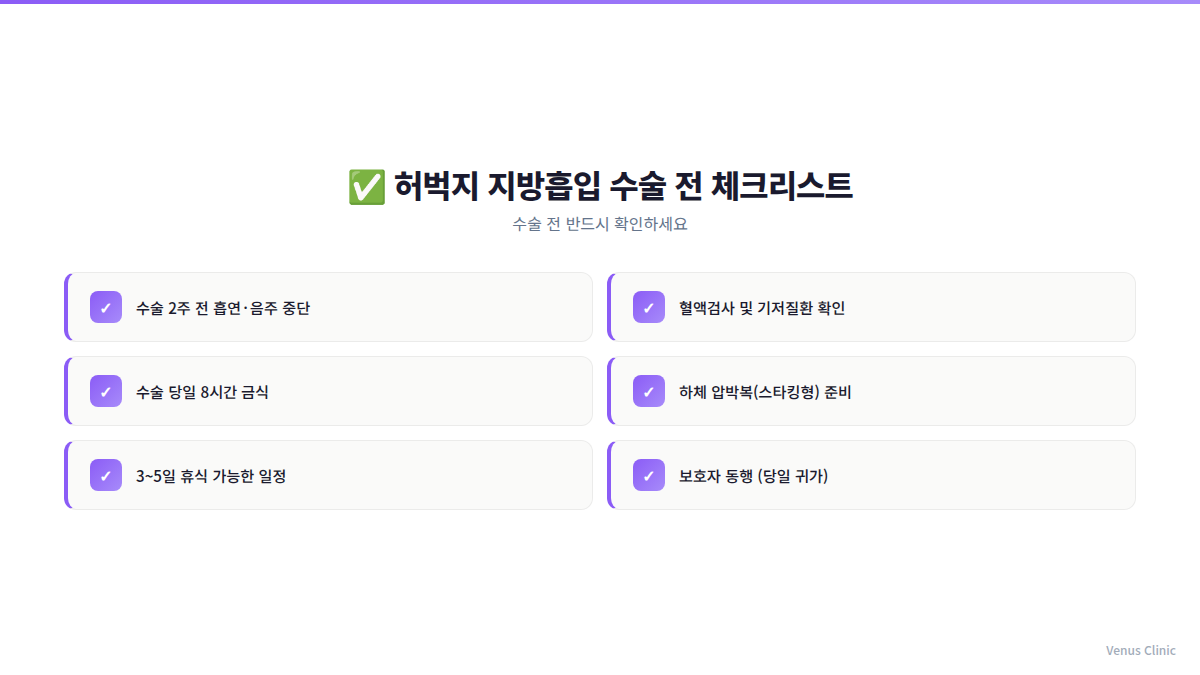This screenshot has width=1200, height=675.
Task: Click the 수술 전 반드시 확인하세요 subtitle
Action: (x=600, y=224)
